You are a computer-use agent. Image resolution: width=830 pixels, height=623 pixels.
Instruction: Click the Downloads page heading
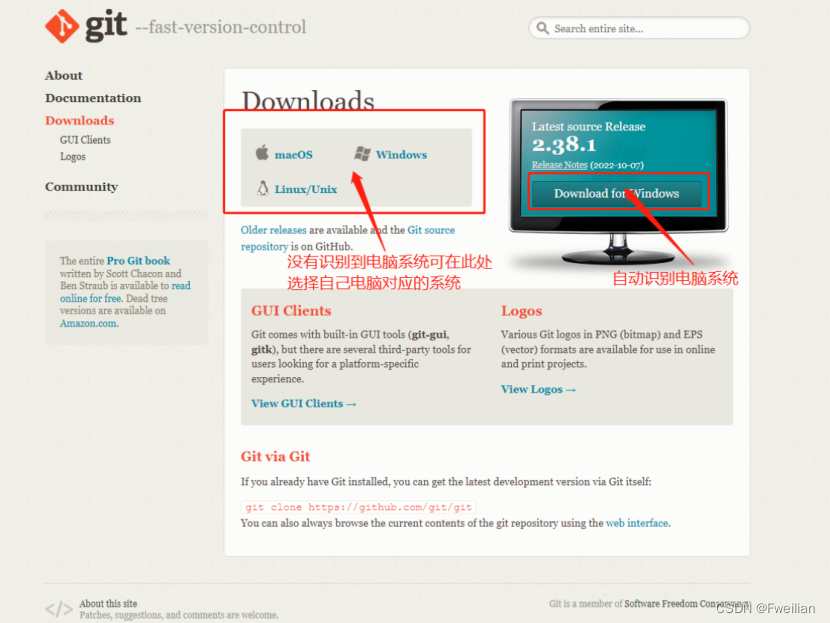tap(308, 101)
